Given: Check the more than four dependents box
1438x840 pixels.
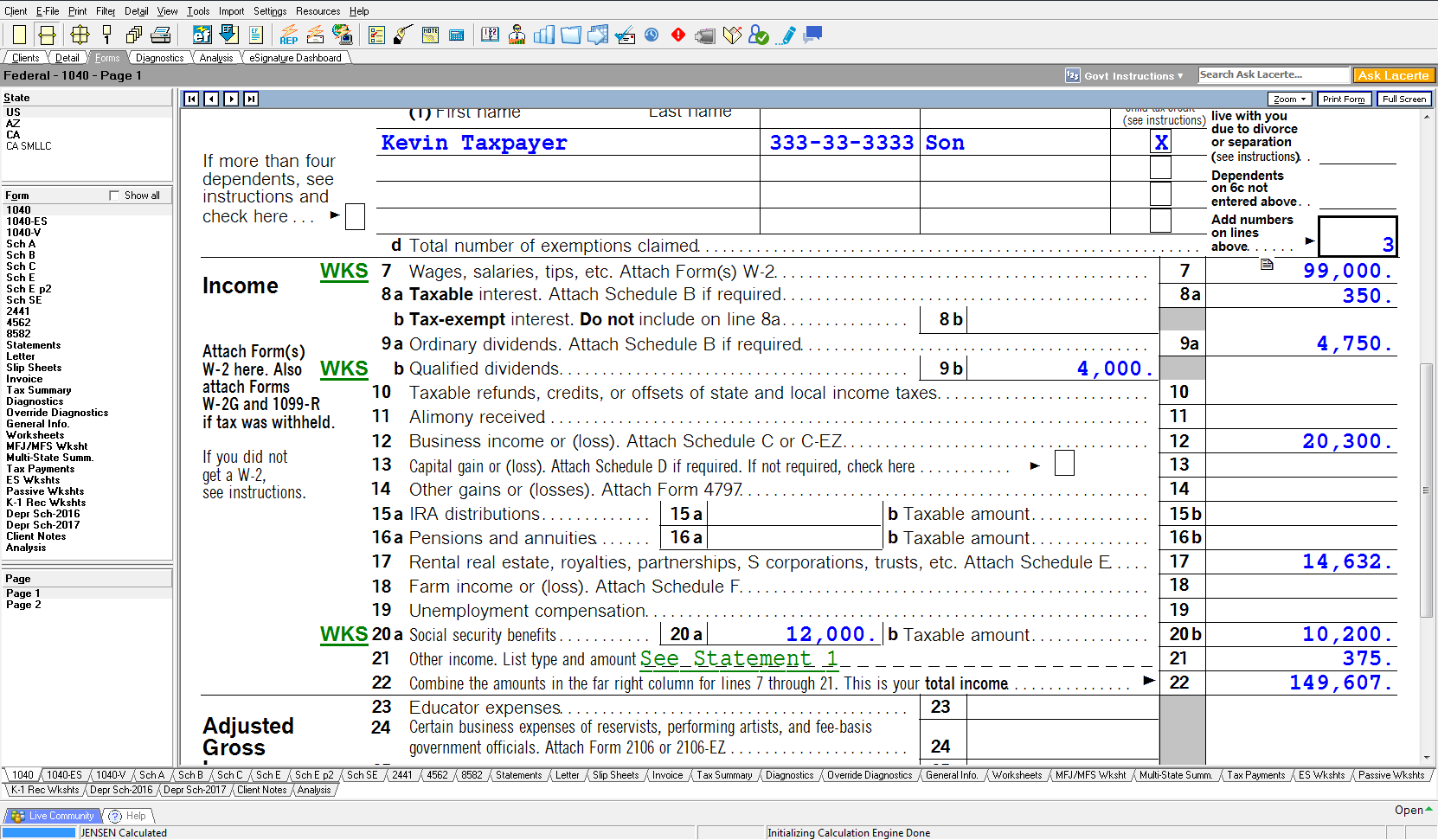Looking at the screenshot, I should click(x=355, y=216).
